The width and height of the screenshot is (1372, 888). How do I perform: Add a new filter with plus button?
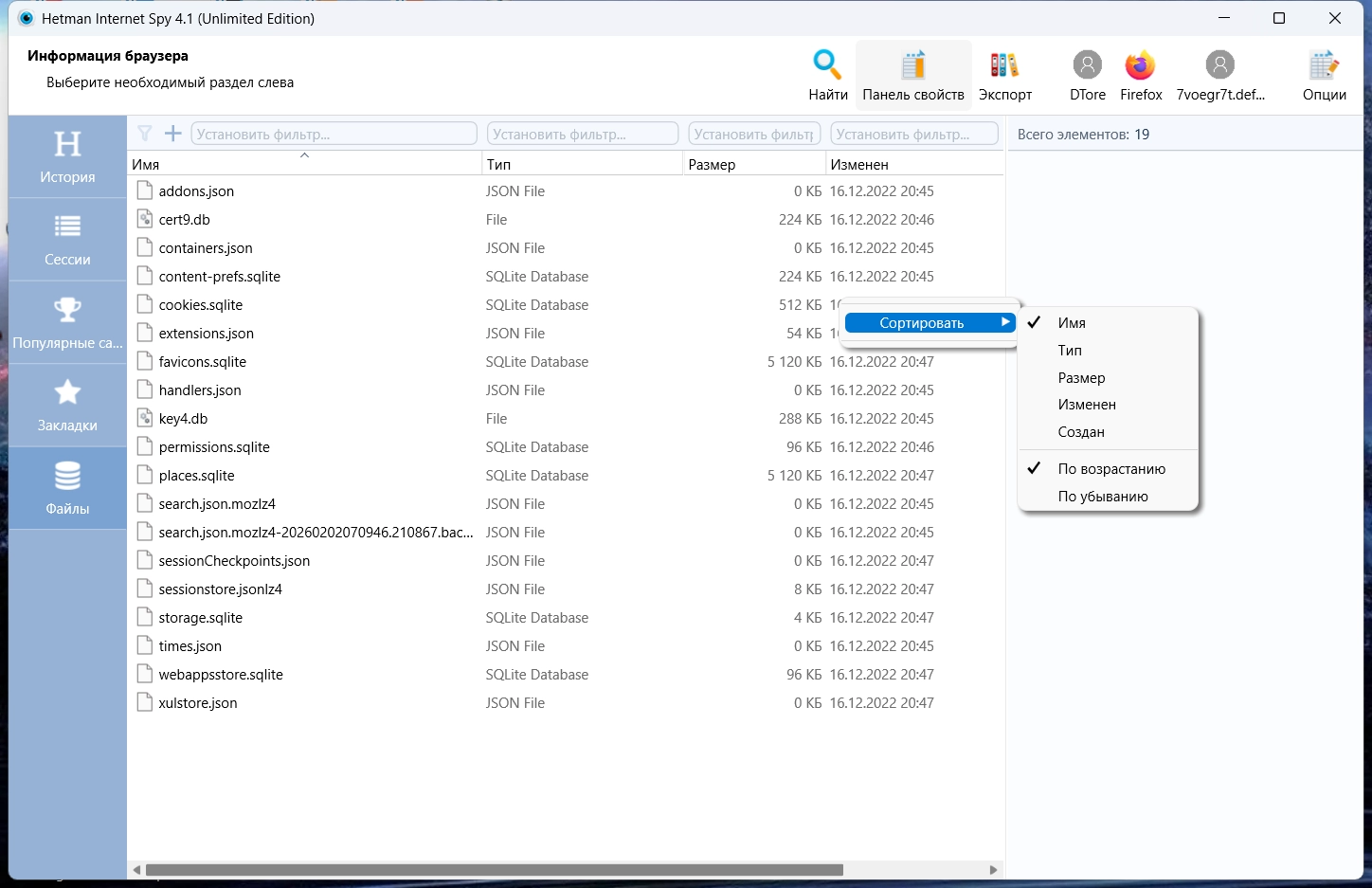[x=172, y=134]
